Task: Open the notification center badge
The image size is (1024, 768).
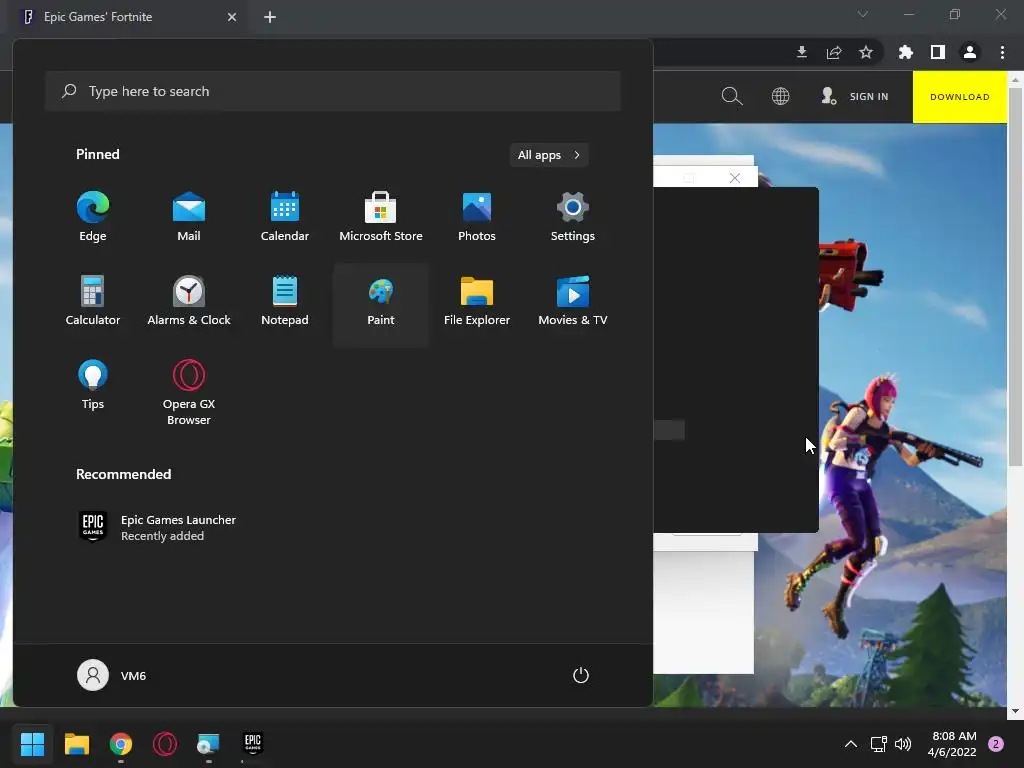Action: pyautogui.click(x=996, y=744)
